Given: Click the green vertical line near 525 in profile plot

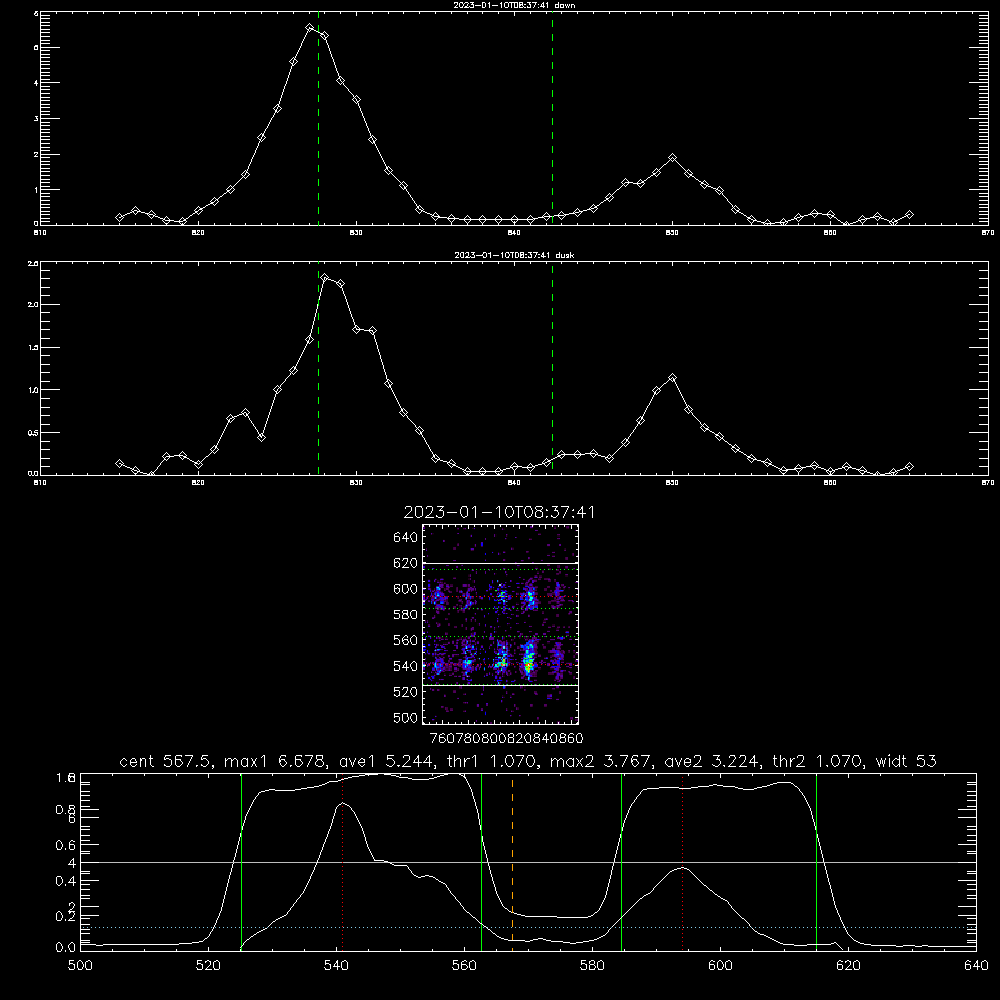Looking at the screenshot, I should point(241,861).
